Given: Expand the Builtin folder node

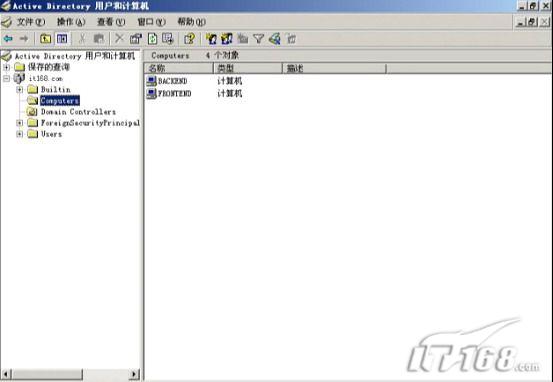Looking at the screenshot, I should (x=20, y=90).
